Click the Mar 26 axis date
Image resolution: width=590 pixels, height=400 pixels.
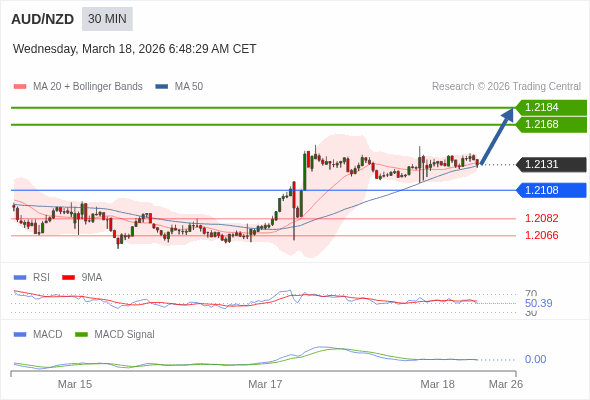pos(506,384)
